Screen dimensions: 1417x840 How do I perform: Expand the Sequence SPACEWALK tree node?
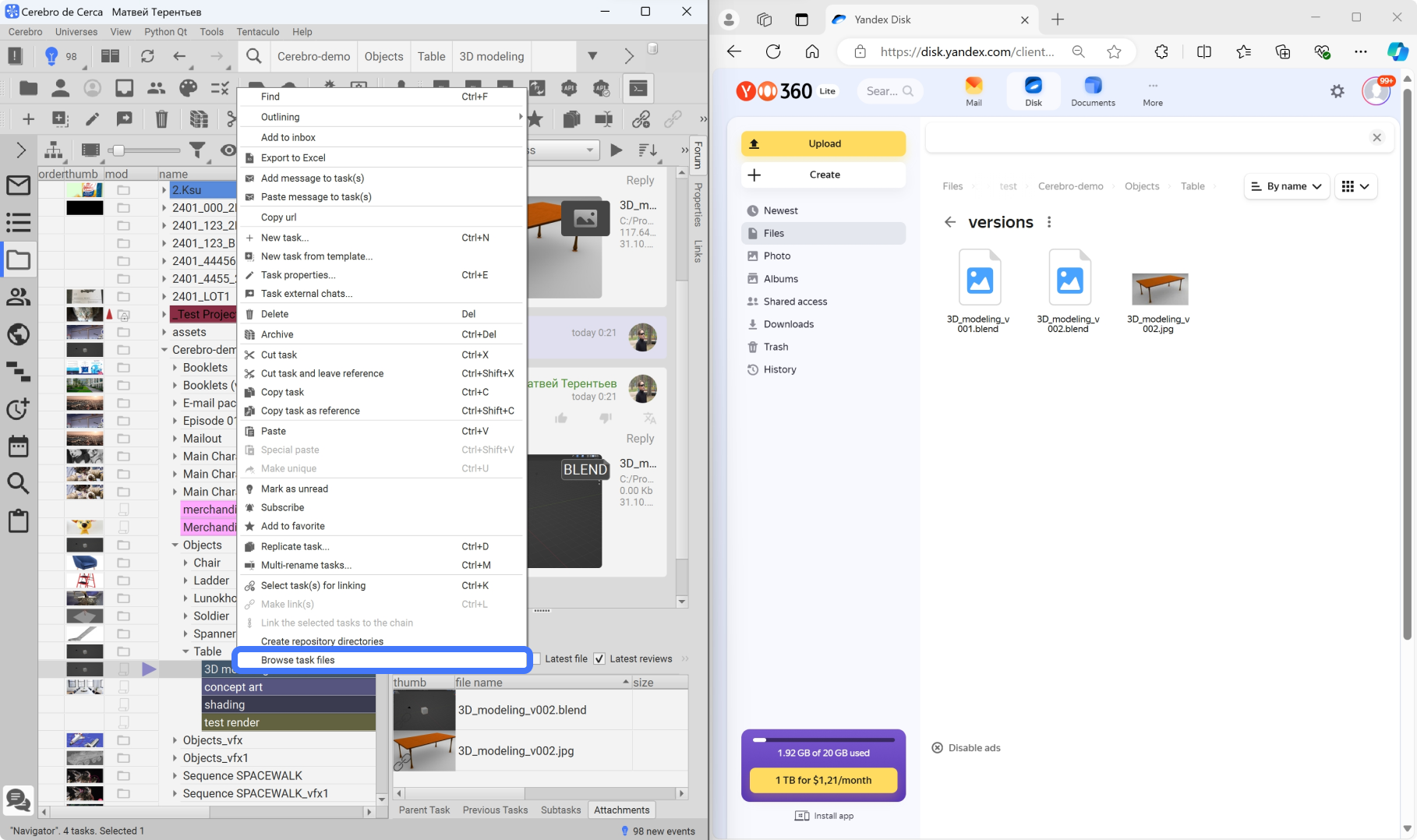coord(175,775)
